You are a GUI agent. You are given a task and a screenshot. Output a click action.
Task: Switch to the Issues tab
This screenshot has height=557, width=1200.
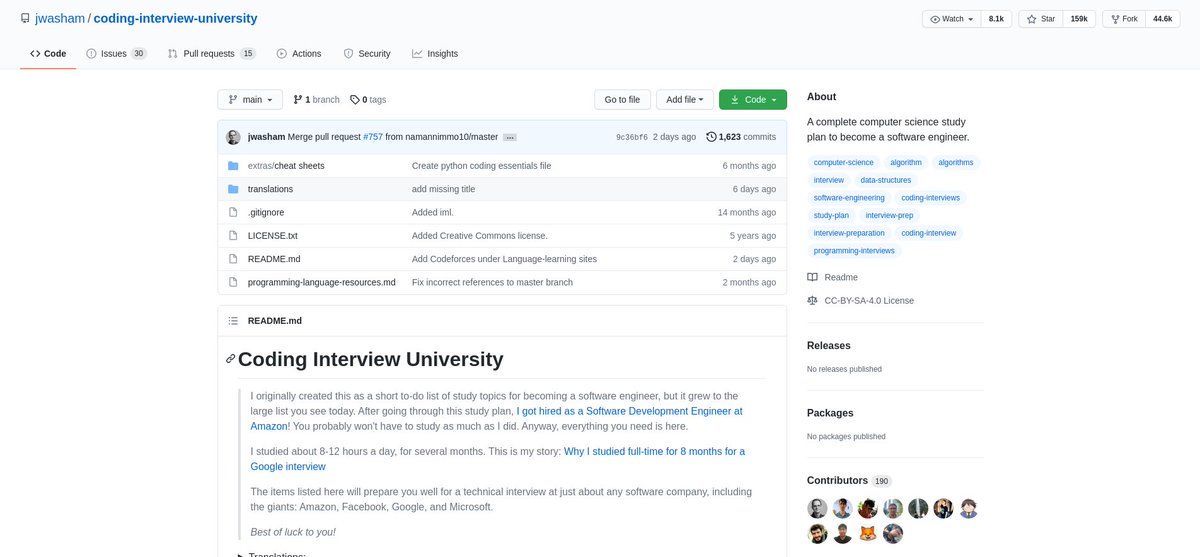(x=116, y=53)
